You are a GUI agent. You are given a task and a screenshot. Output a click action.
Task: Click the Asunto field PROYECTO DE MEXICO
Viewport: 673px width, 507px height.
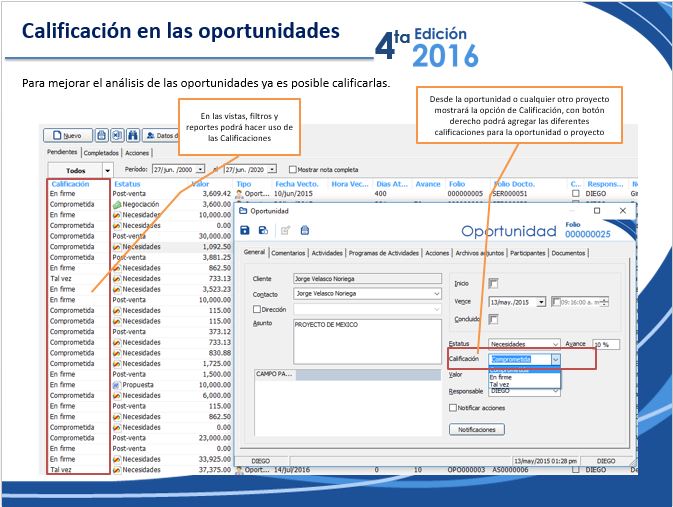(x=367, y=342)
